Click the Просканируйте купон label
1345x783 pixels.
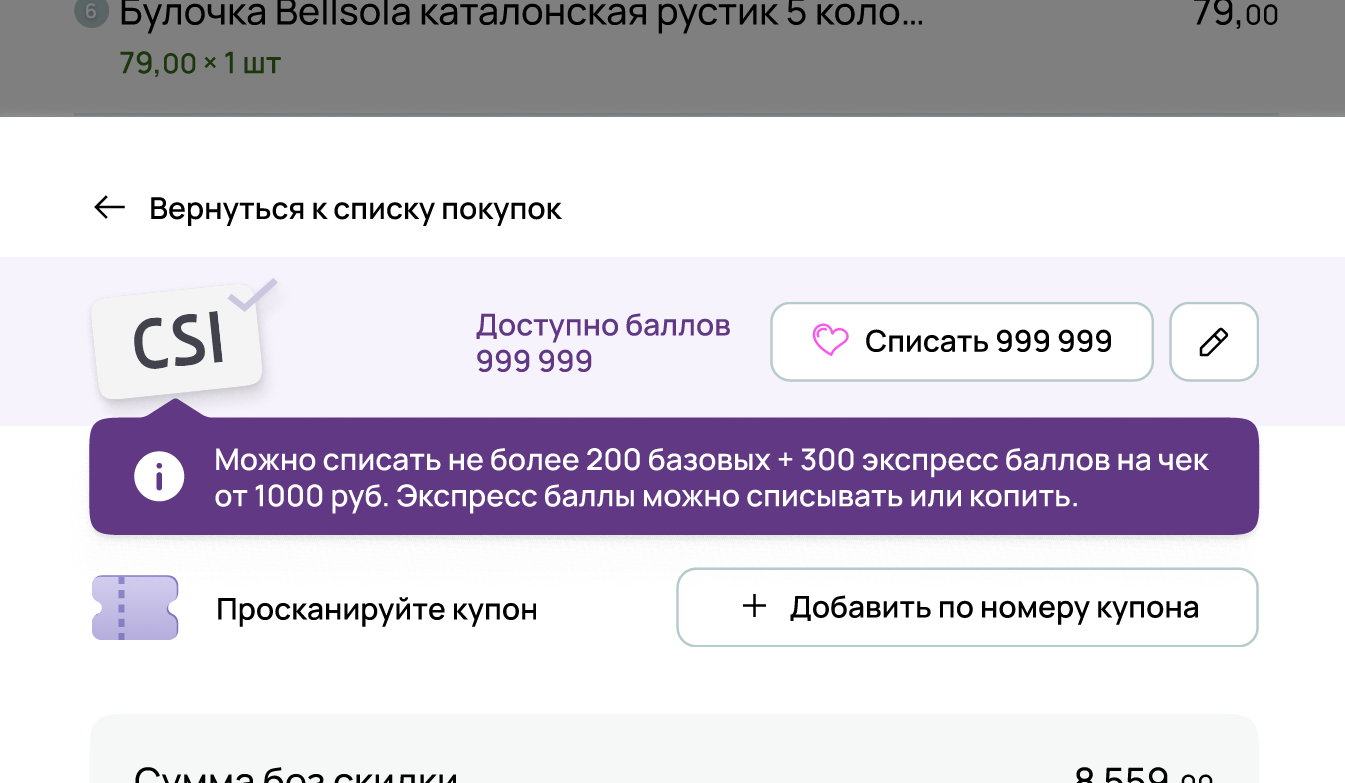pos(376,609)
